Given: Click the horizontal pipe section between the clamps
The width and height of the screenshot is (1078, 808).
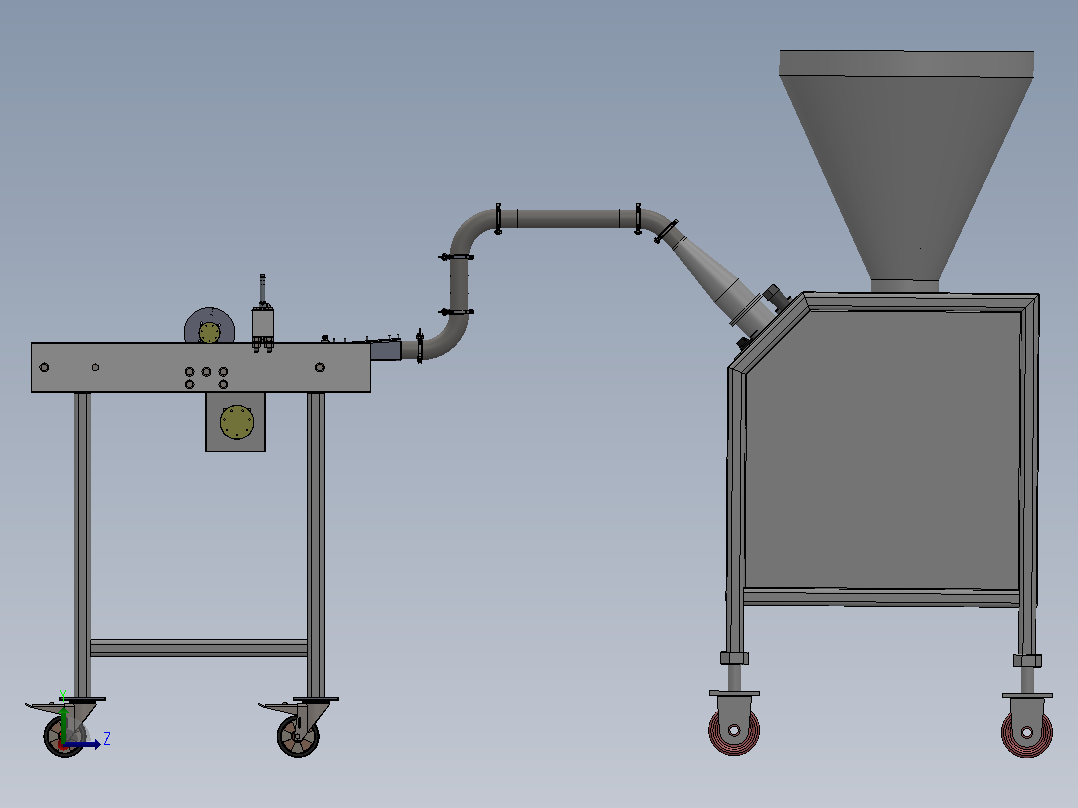Looking at the screenshot, I should (x=568, y=219).
